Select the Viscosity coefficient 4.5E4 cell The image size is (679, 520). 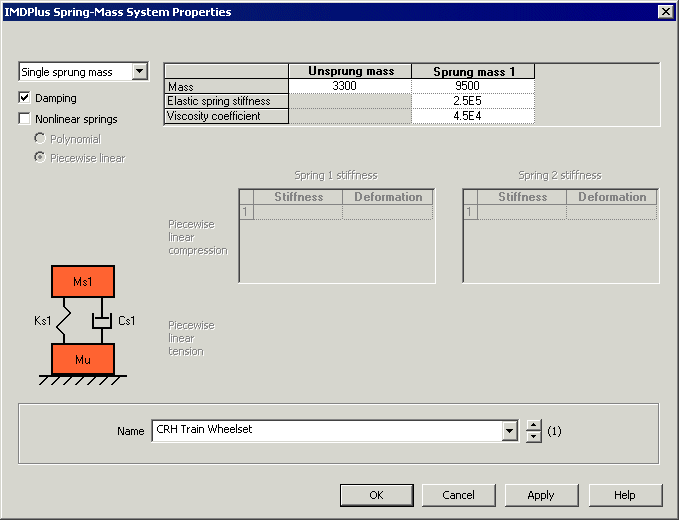click(x=472, y=117)
